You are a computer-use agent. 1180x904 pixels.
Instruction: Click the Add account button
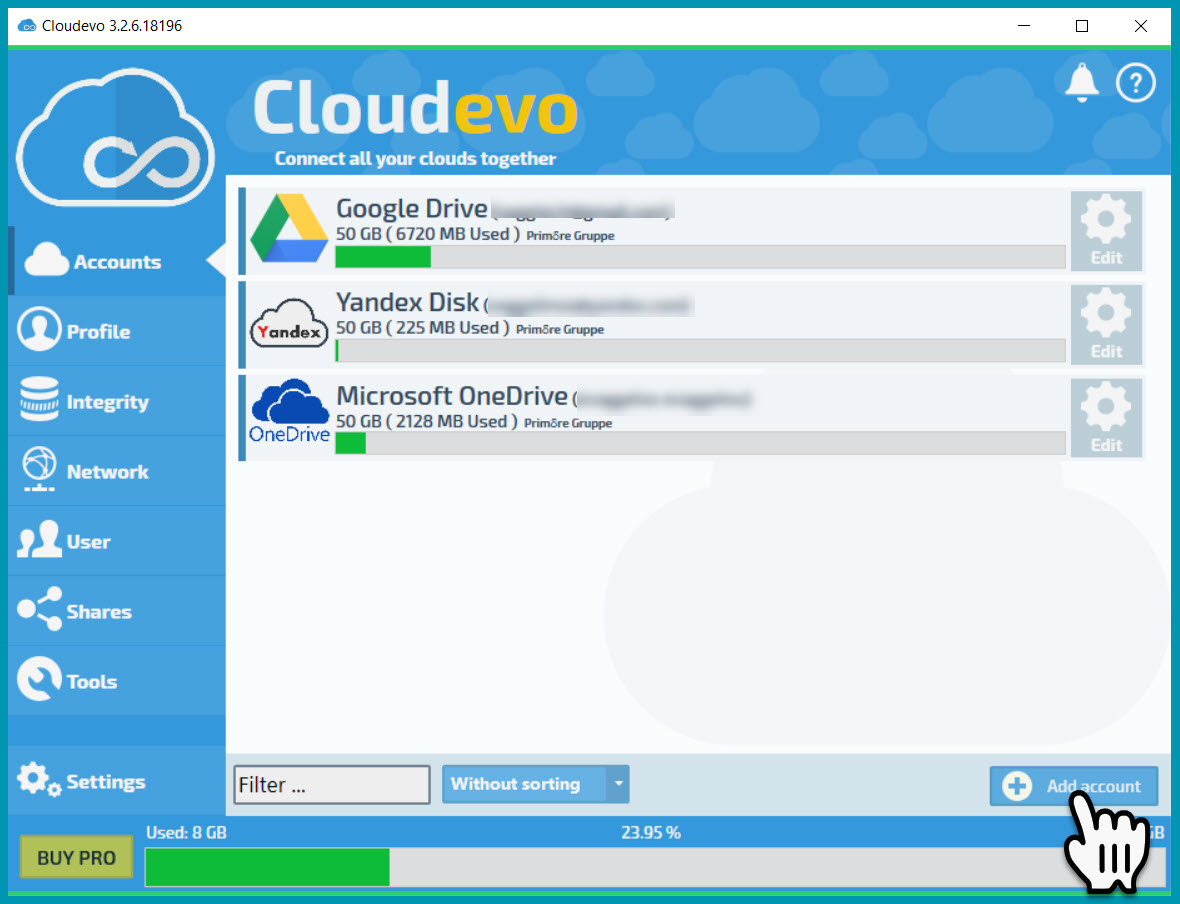(x=1073, y=786)
